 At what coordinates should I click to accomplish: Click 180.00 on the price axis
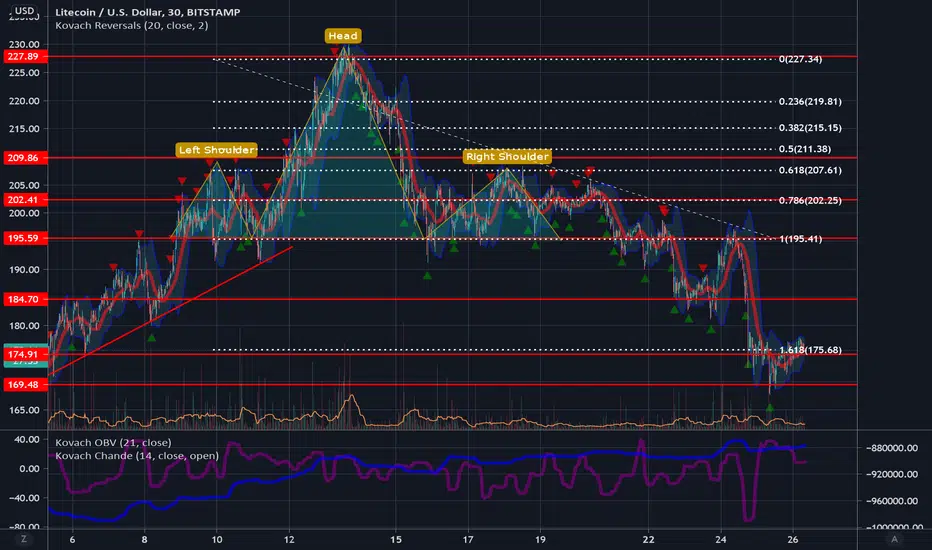click(x=24, y=326)
